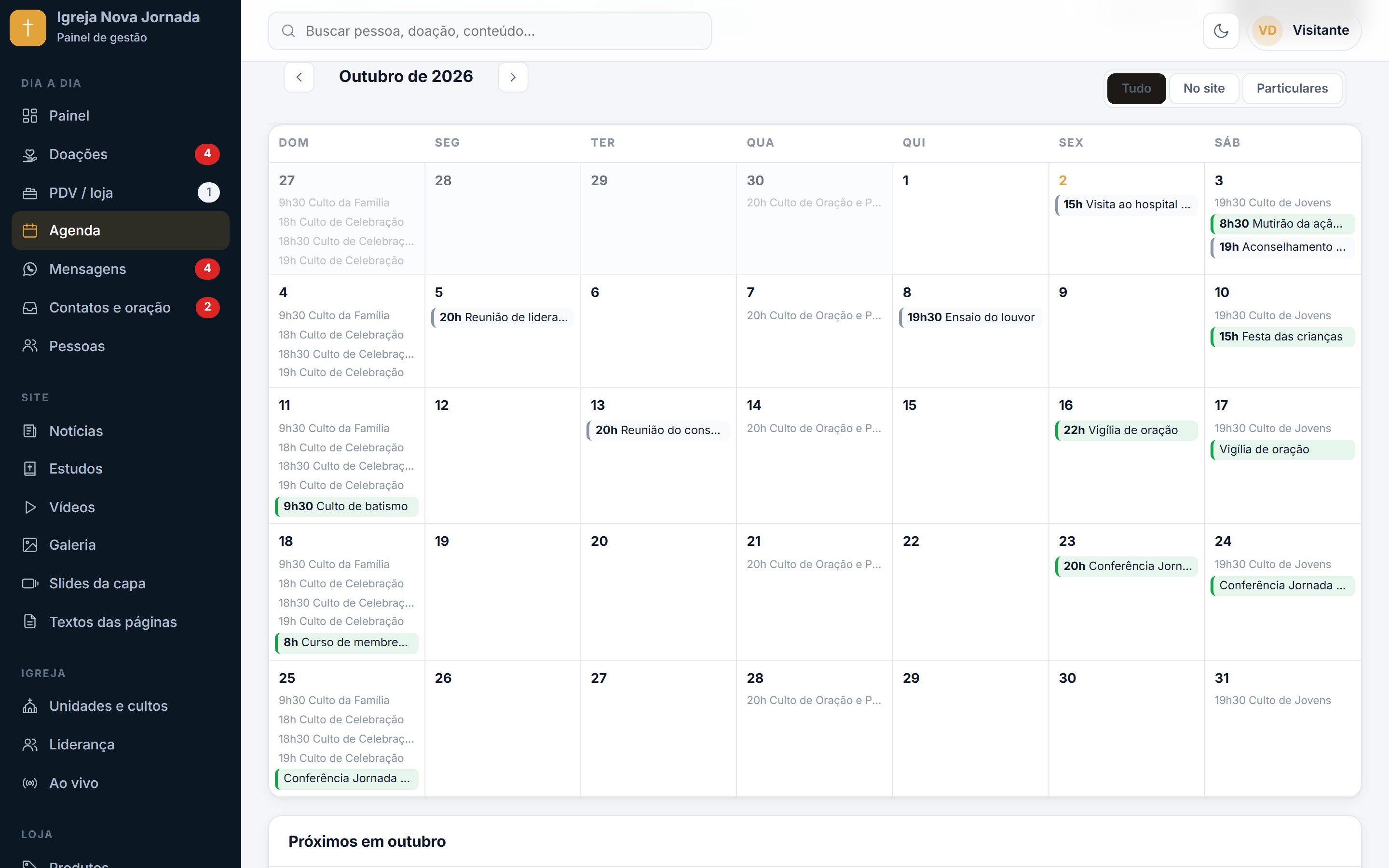Click the church cross logo icon
Image resolution: width=1389 pixels, height=868 pixels.
point(27,27)
